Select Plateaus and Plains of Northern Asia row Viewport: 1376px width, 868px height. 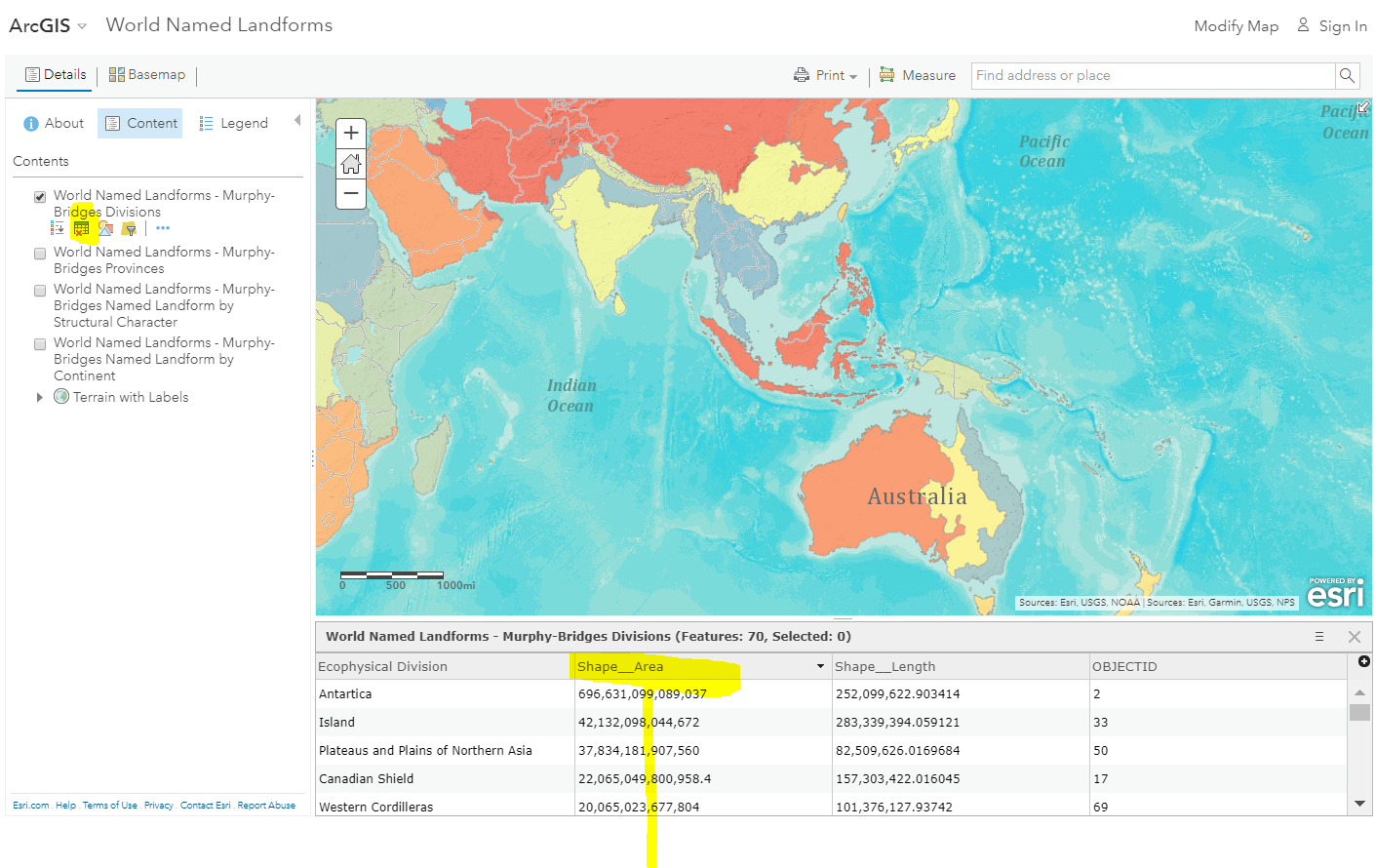[831, 751]
